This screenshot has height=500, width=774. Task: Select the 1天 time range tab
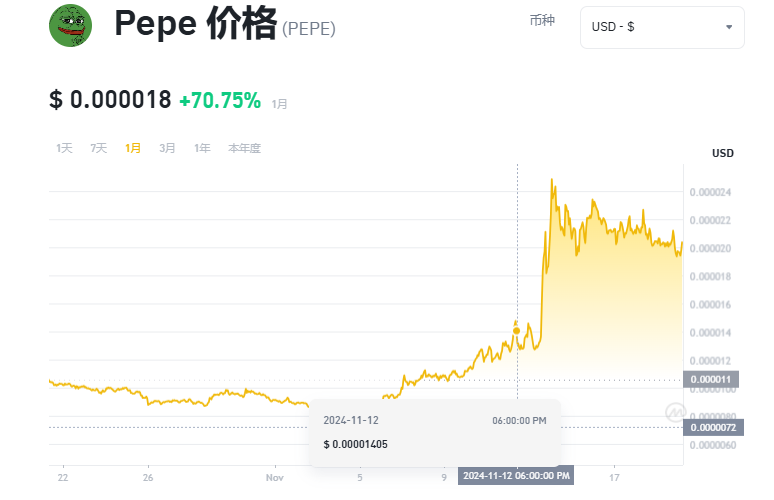coord(64,148)
